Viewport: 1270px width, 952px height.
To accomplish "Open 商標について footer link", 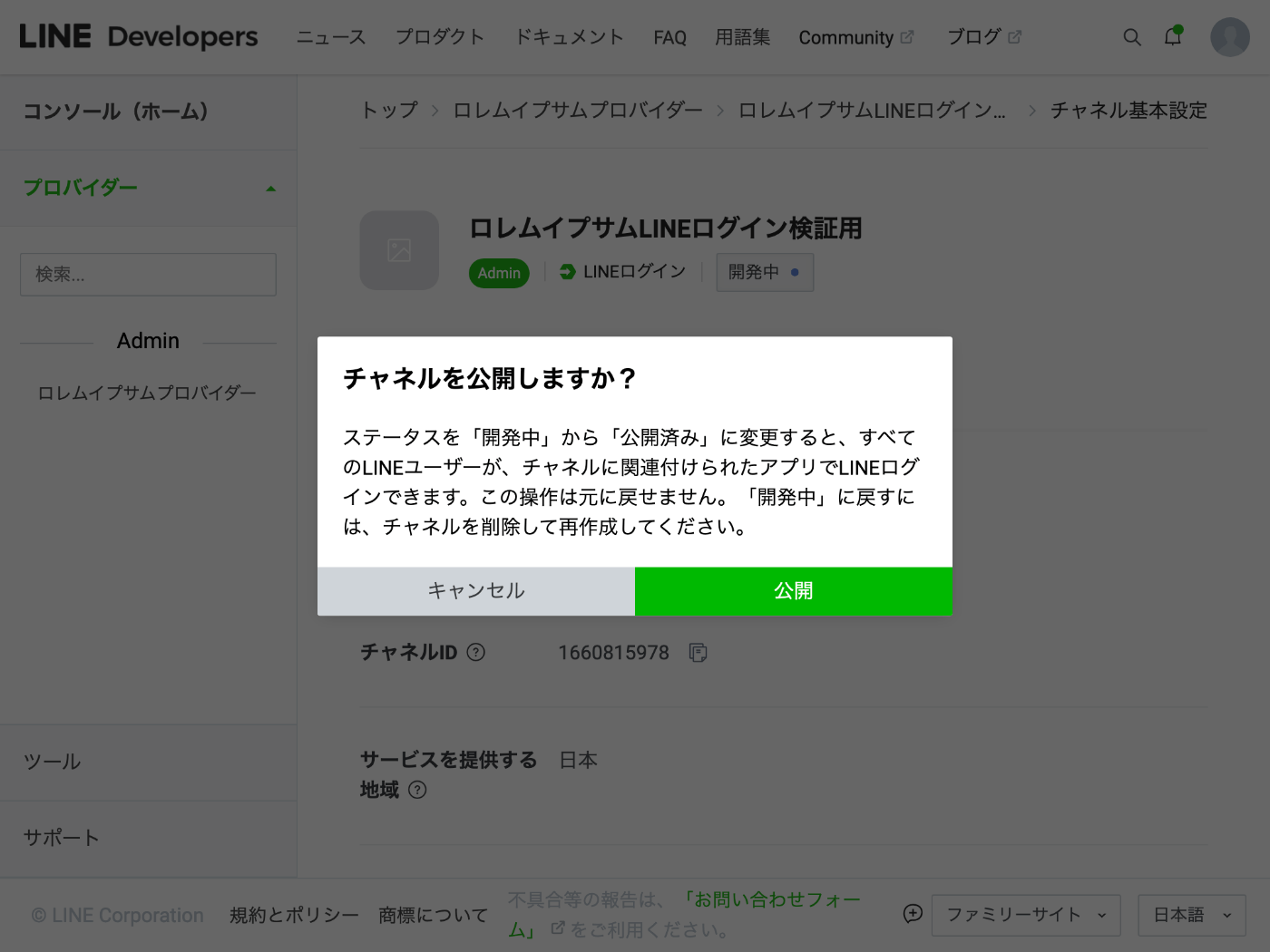I will pos(433,916).
